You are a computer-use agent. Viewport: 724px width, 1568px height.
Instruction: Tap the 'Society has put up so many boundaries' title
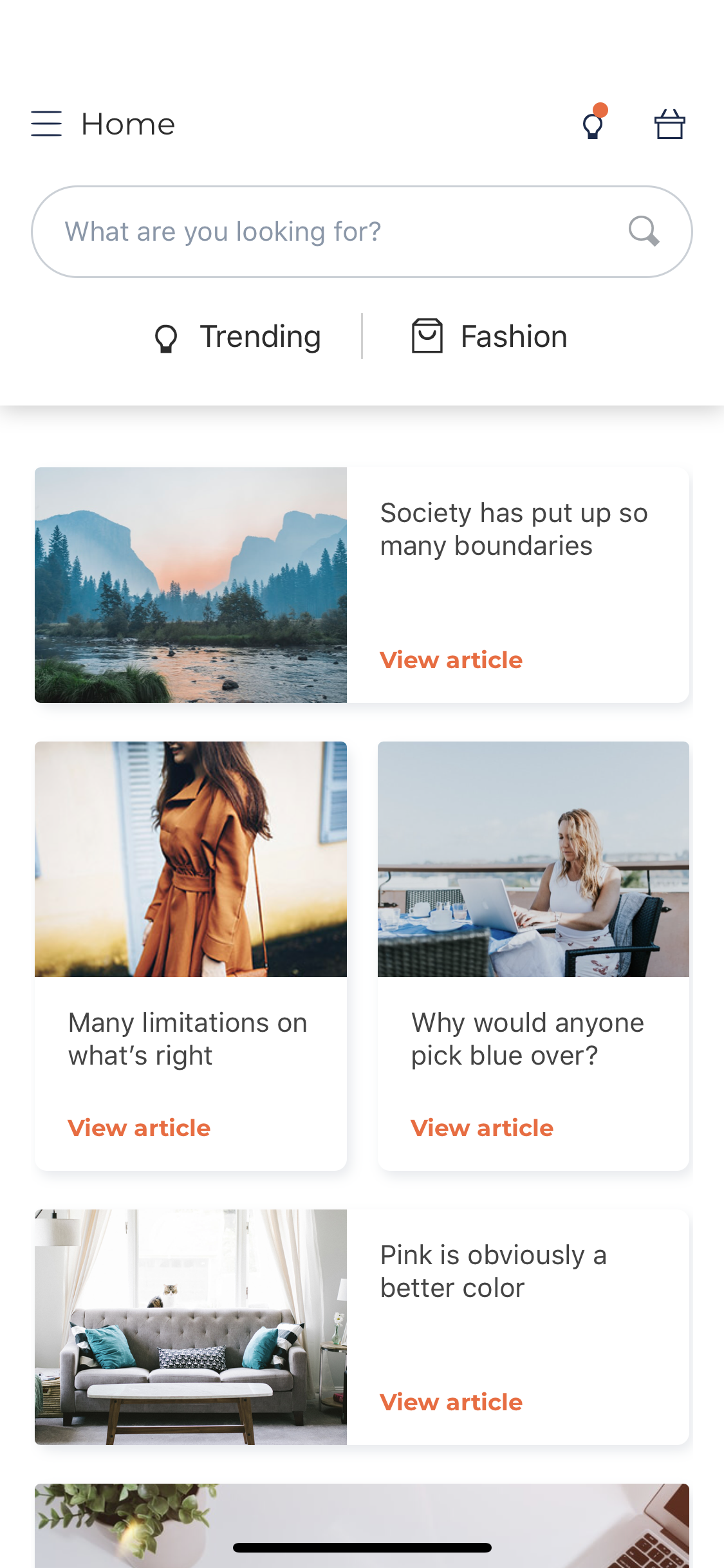click(514, 529)
